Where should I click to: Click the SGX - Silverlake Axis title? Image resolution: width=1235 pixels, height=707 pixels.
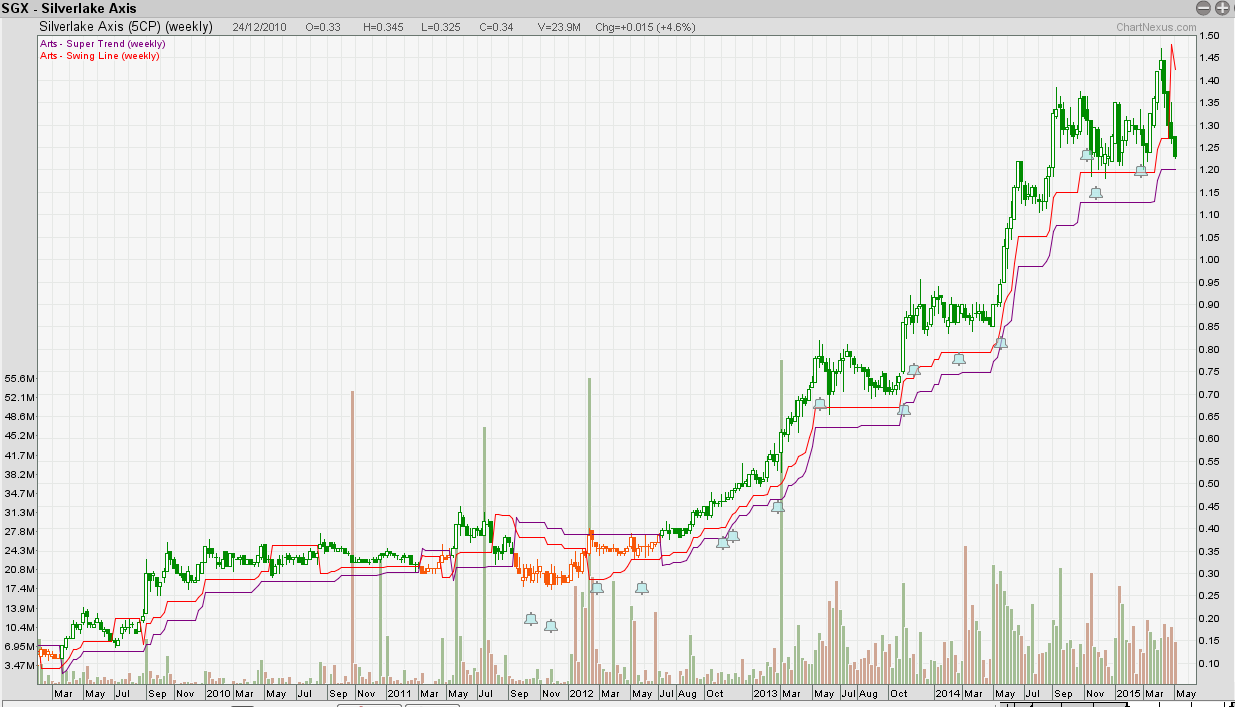click(69, 9)
